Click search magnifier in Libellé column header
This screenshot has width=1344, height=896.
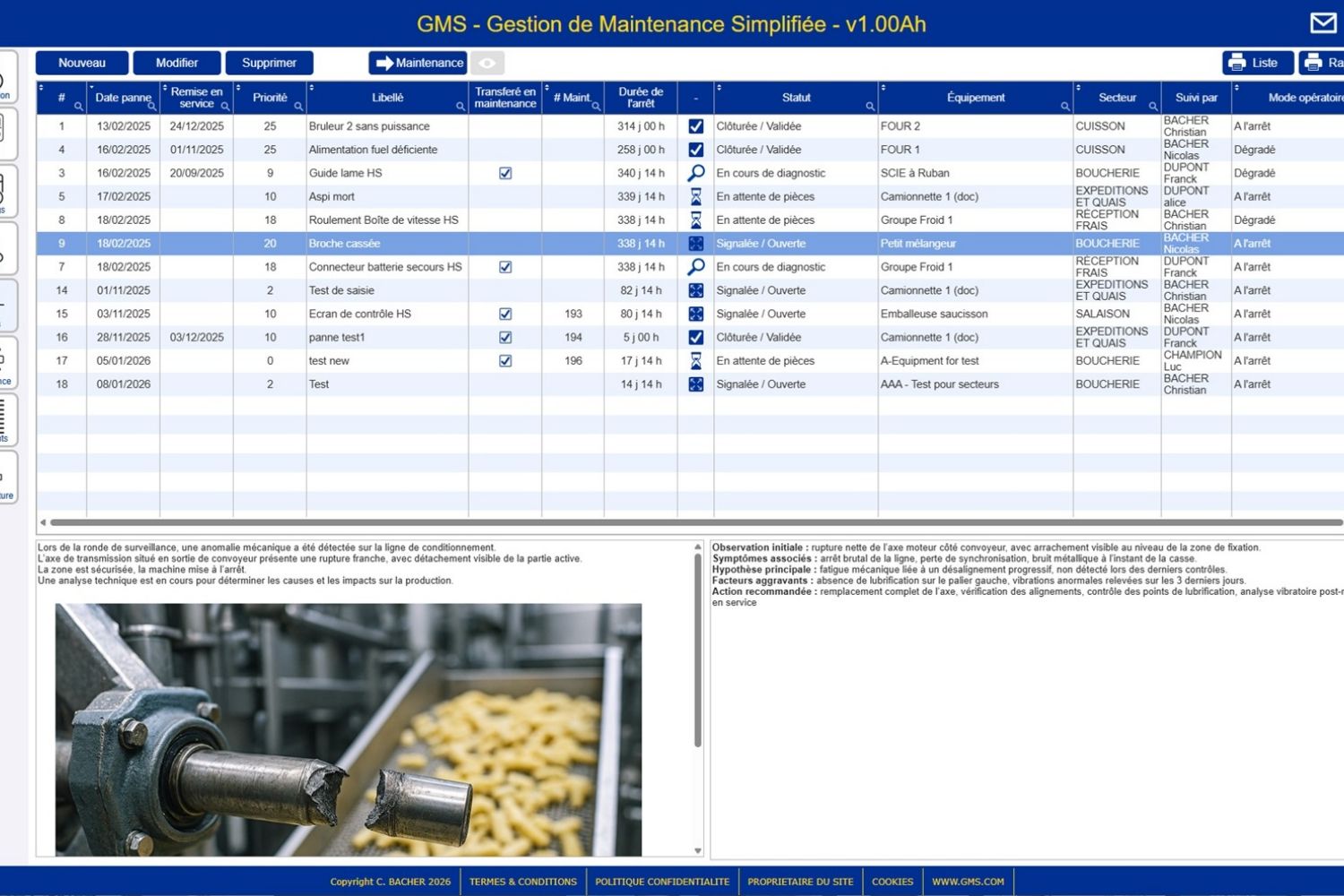(x=461, y=107)
